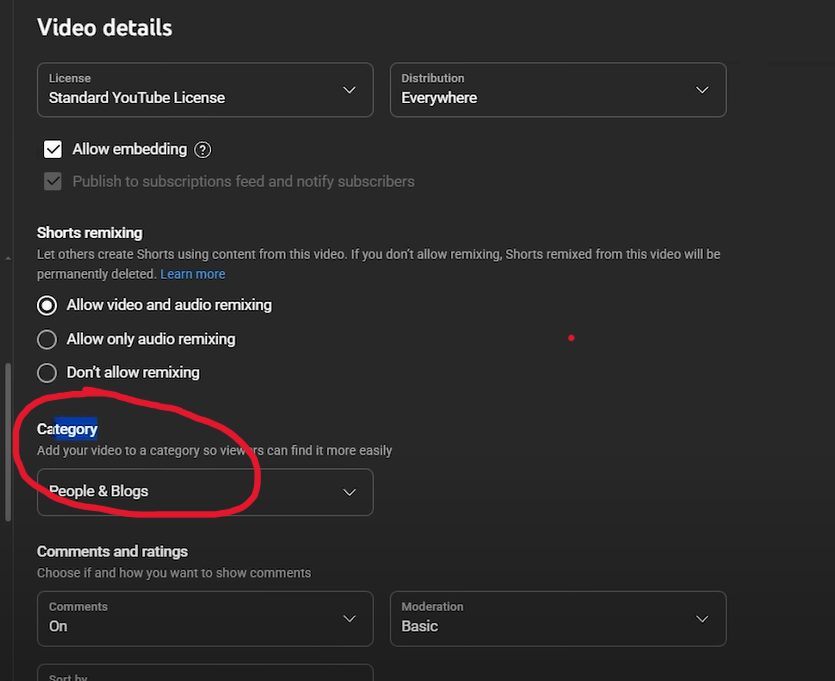Select the Don't allow remixing option
This screenshot has width=835, height=681.
[x=46, y=372]
